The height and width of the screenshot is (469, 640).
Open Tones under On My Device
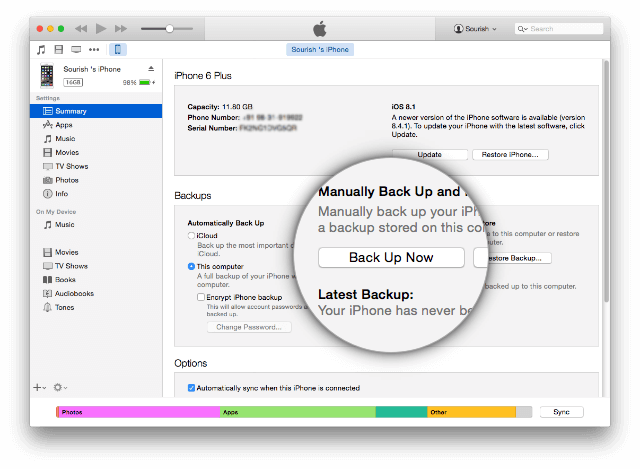pyautogui.click(x=96, y=307)
